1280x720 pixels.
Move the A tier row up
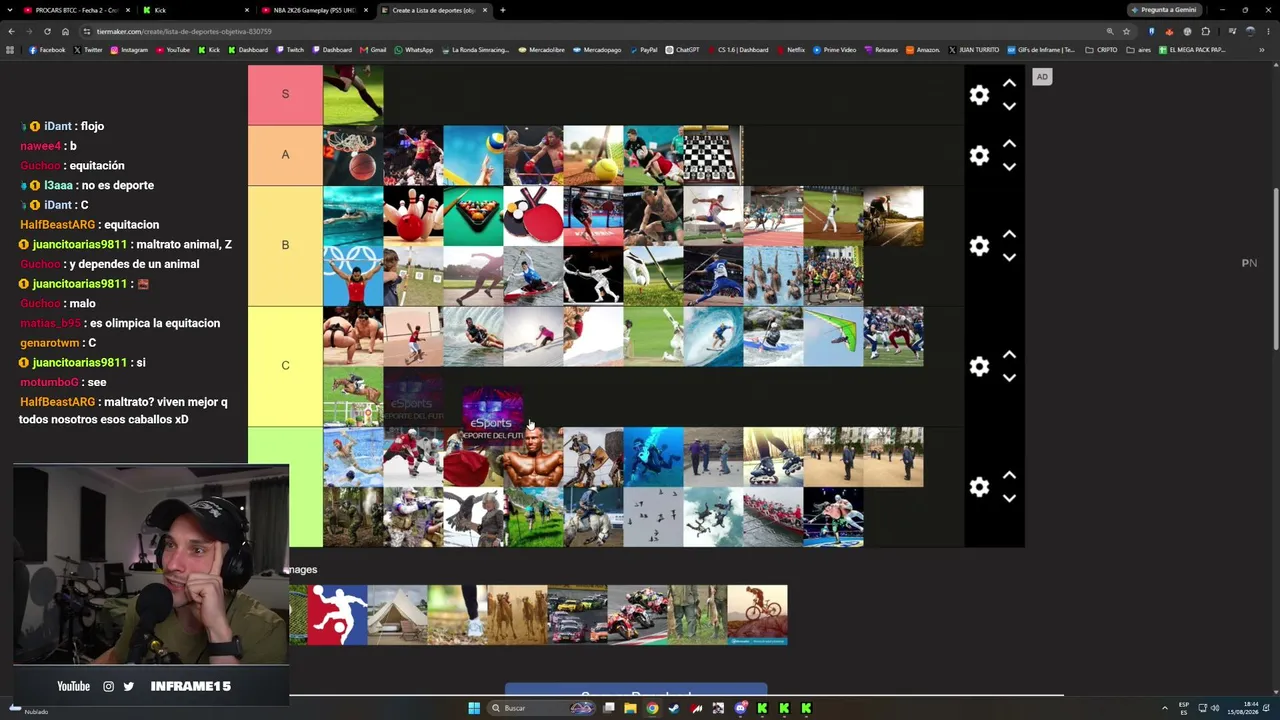(x=1009, y=144)
